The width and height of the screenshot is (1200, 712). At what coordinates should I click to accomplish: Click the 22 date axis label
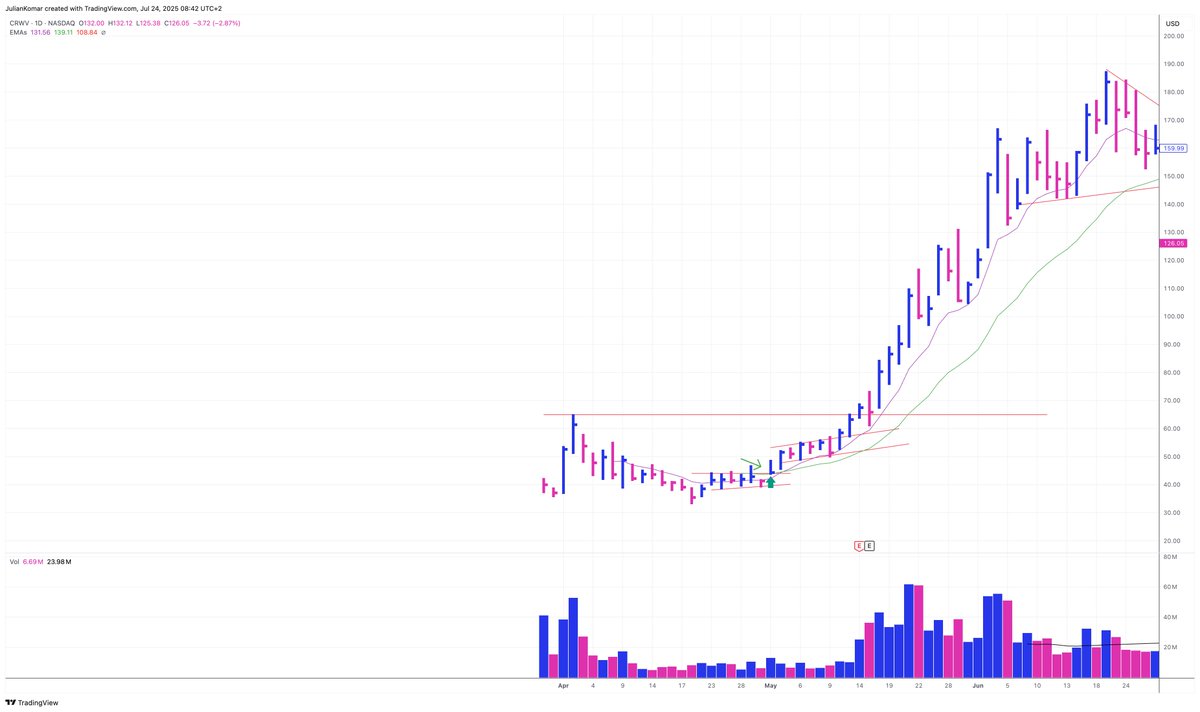tap(918, 686)
